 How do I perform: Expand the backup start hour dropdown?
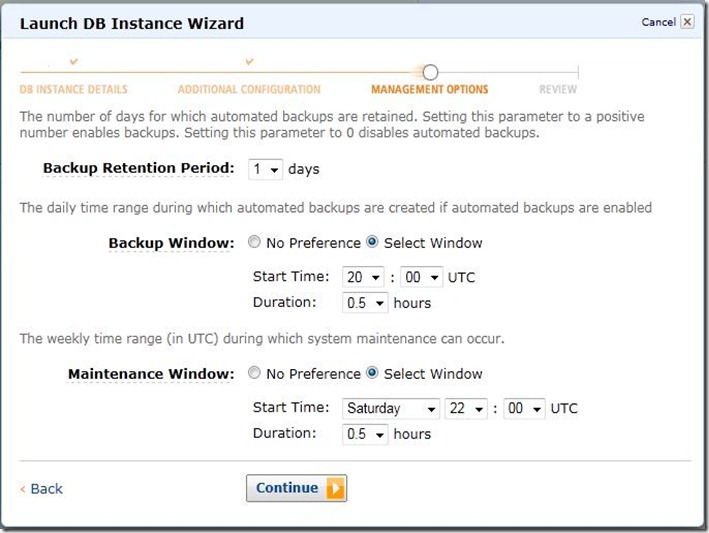(x=364, y=277)
